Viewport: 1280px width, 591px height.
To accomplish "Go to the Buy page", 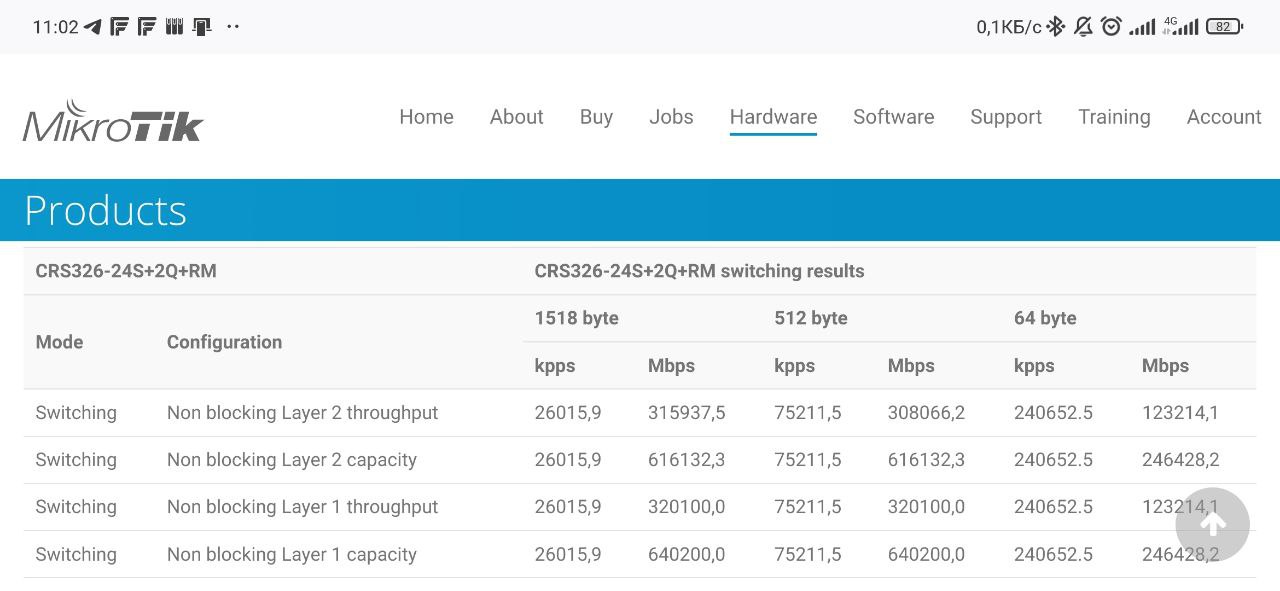I will coord(596,117).
